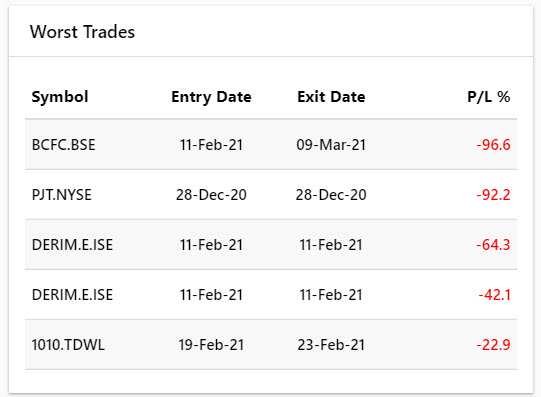Select the 23-Feb-21 exit date cell
The image size is (541, 397).
point(331,345)
